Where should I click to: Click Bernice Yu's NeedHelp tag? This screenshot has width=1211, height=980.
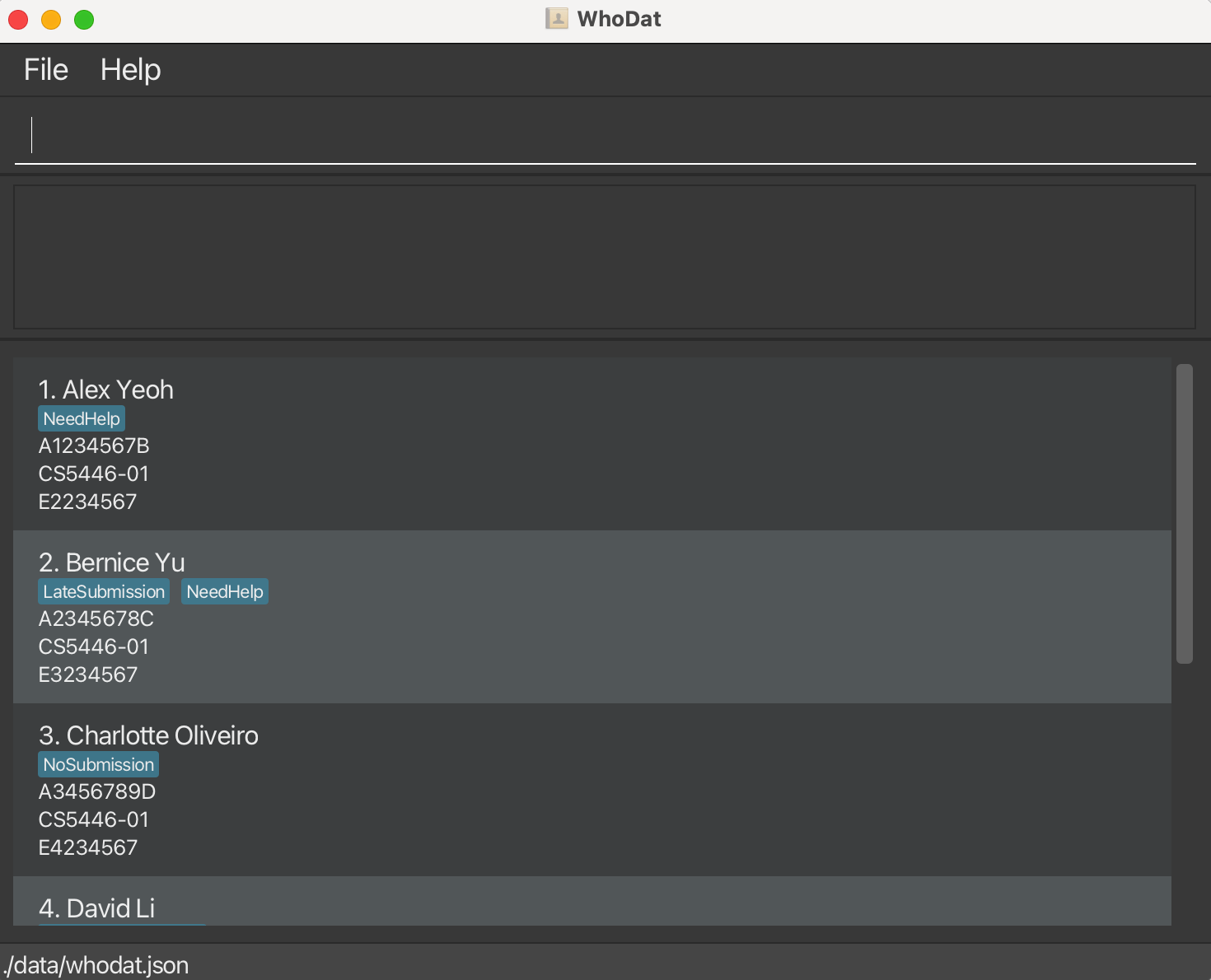click(225, 592)
